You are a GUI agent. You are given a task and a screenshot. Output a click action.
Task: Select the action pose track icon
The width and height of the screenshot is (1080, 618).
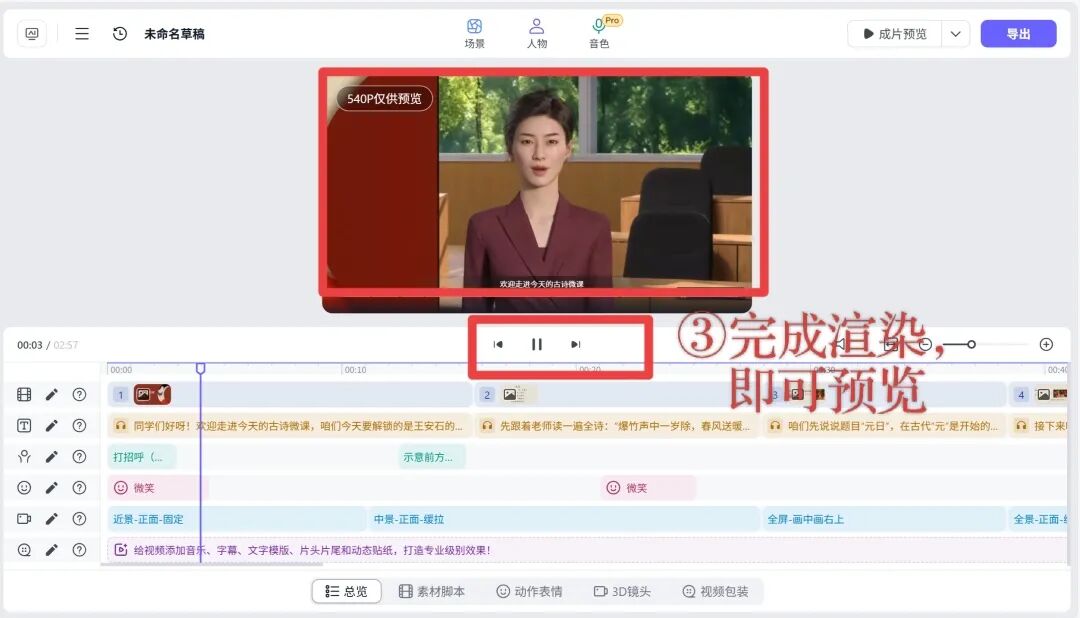tap(22, 456)
